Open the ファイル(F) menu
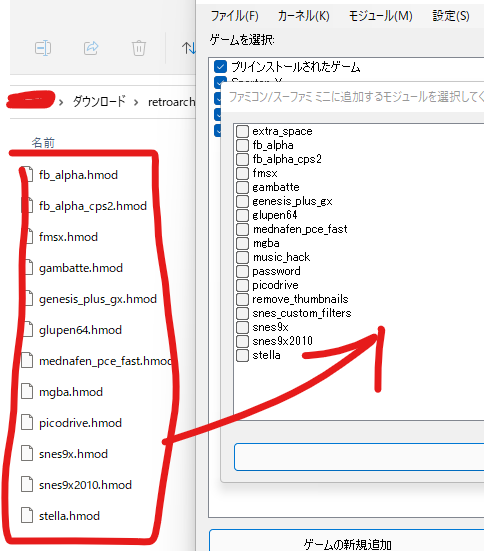The height and width of the screenshot is (551, 484). [234, 16]
